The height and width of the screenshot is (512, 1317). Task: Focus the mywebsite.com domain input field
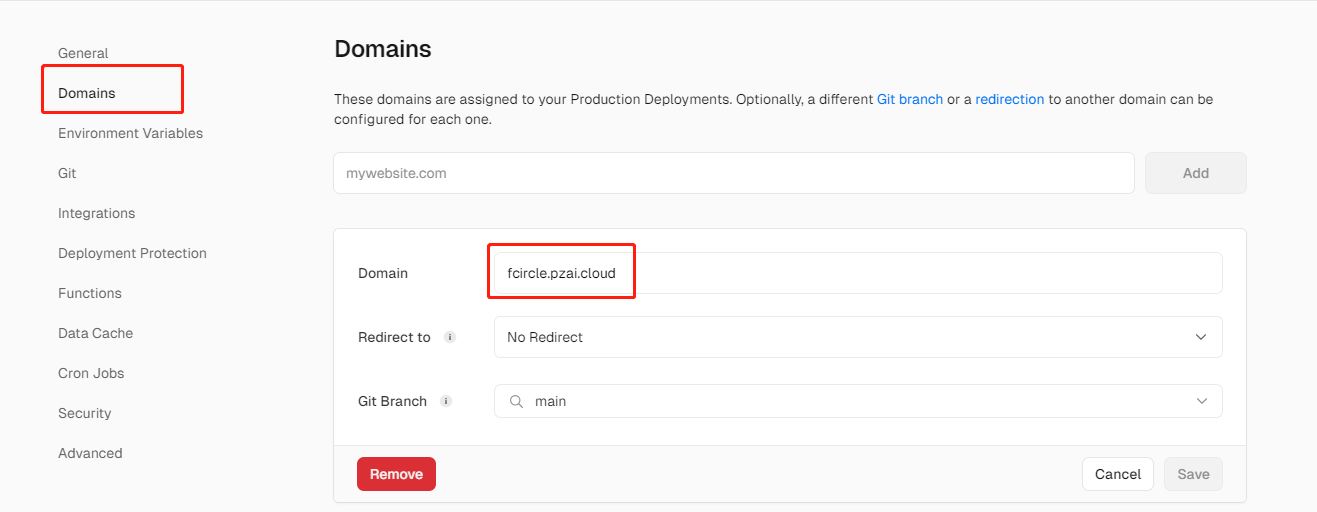tap(733, 173)
